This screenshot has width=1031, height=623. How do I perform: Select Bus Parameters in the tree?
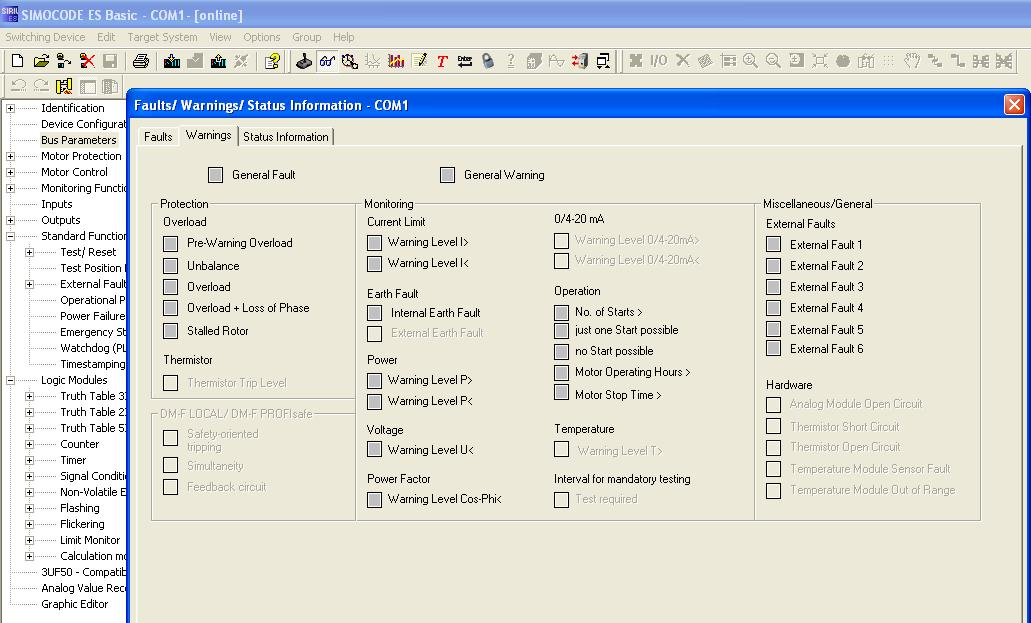coord(79,140)
